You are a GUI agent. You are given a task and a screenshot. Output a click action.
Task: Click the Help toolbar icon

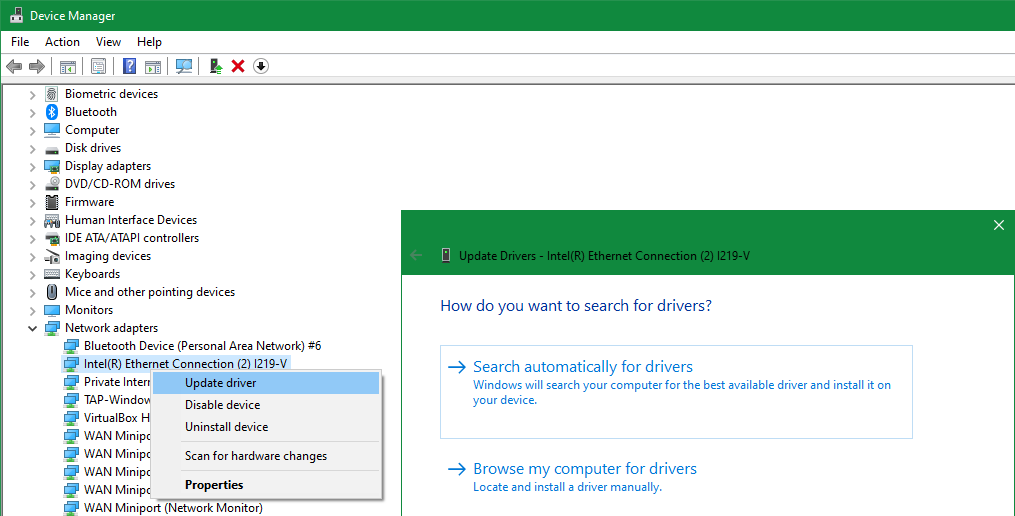[129, 66]
